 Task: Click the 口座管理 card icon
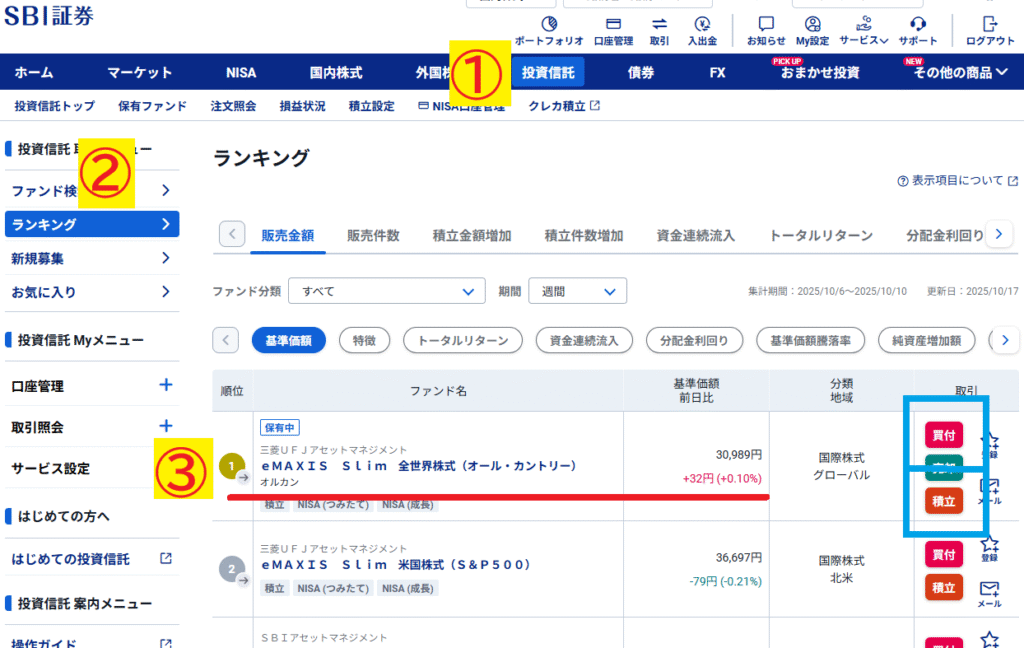tap(613, 24)
